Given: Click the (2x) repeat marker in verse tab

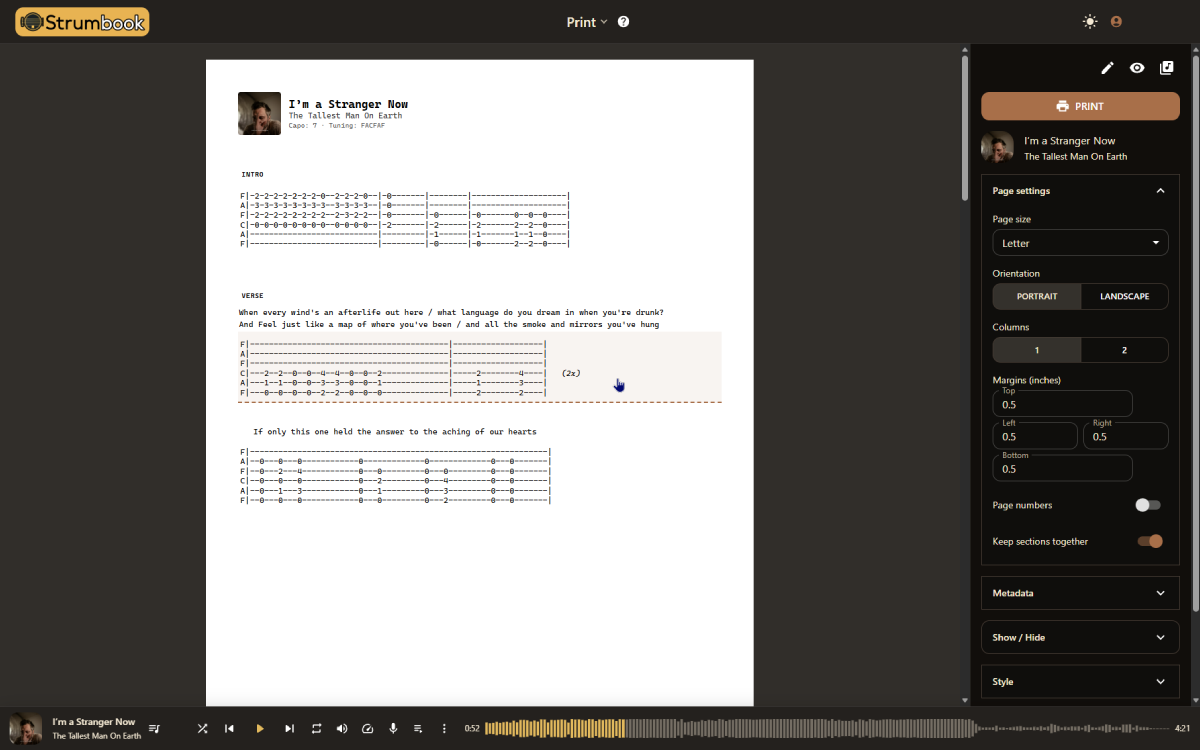Looking at the screenshot, I should (x=571, y=373).
